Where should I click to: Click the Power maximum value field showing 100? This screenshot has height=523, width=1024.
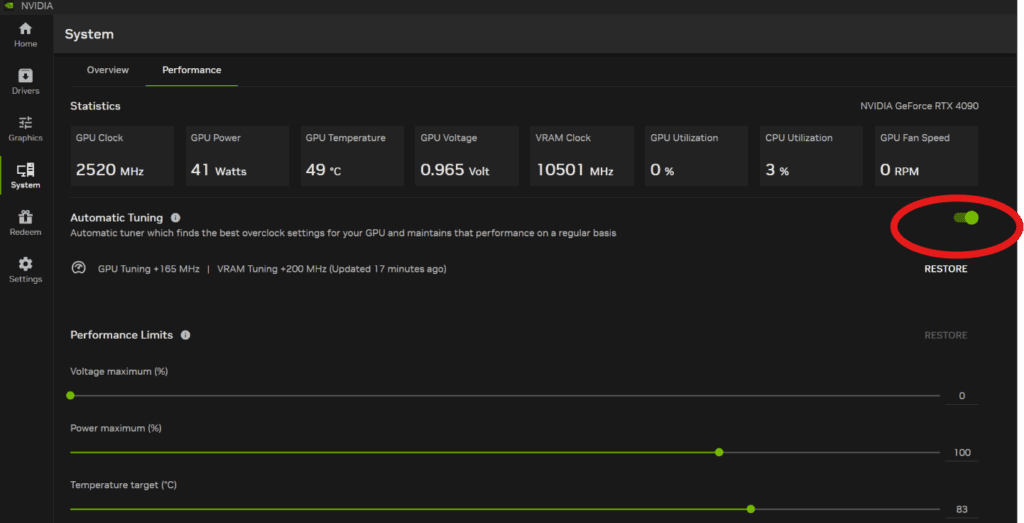[x=962, y=453]
